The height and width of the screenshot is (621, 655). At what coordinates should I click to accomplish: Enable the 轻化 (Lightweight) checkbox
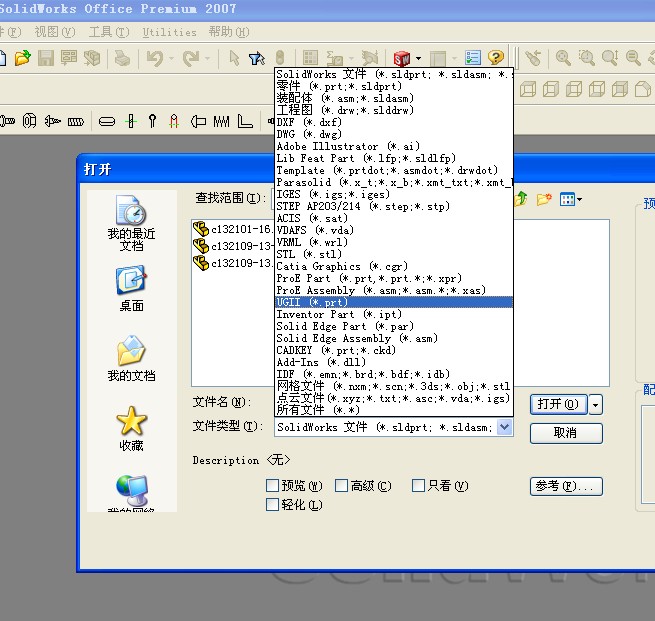coord(272,504)
